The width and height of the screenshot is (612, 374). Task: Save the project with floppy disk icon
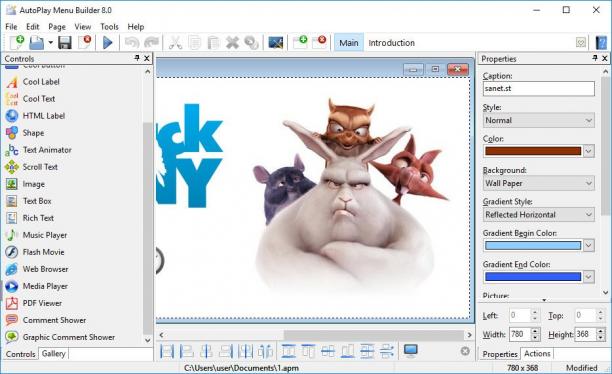65,43
